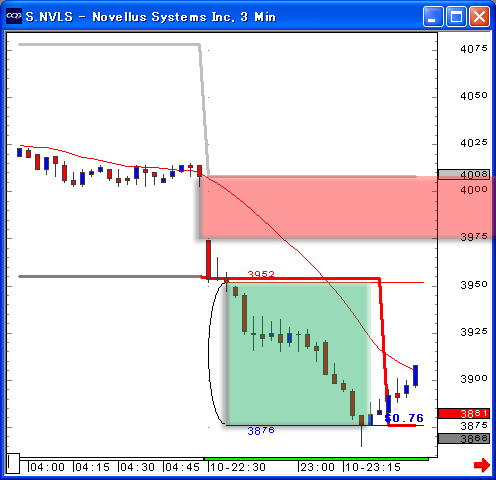Select the blue 3876 level label

coord(261,431)
